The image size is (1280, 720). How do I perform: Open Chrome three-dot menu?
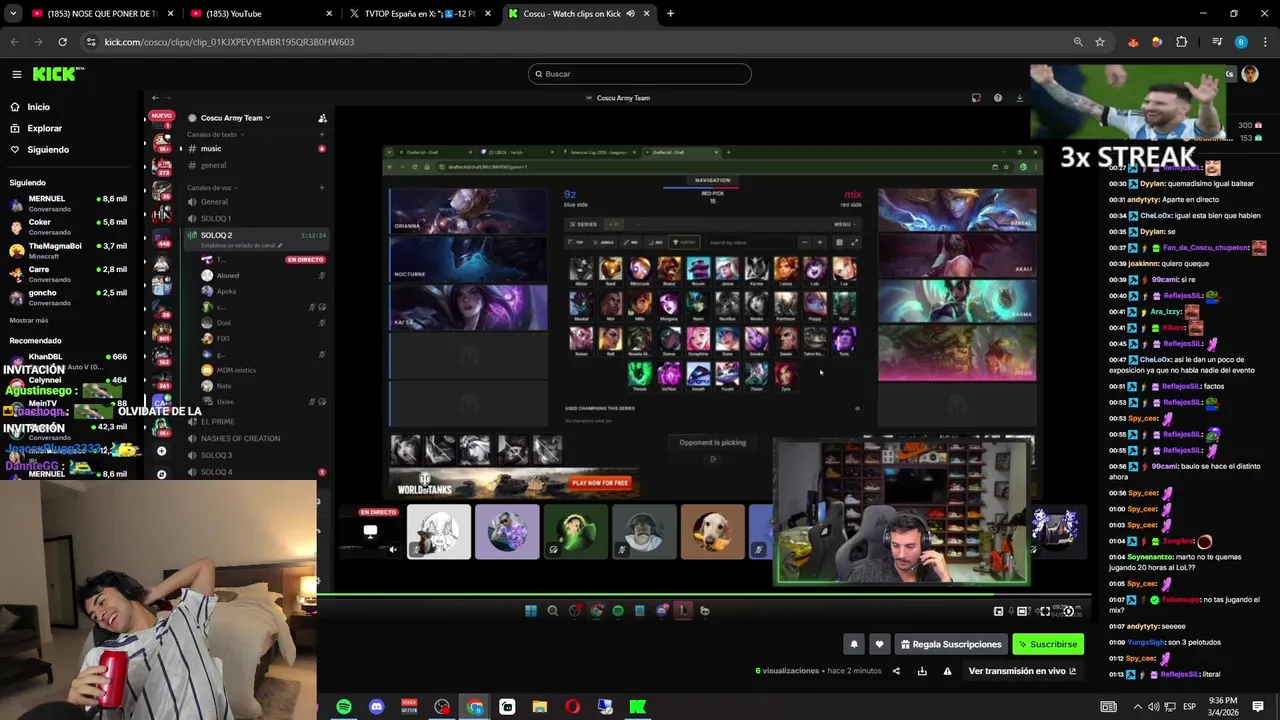[x=1265, y=42]
